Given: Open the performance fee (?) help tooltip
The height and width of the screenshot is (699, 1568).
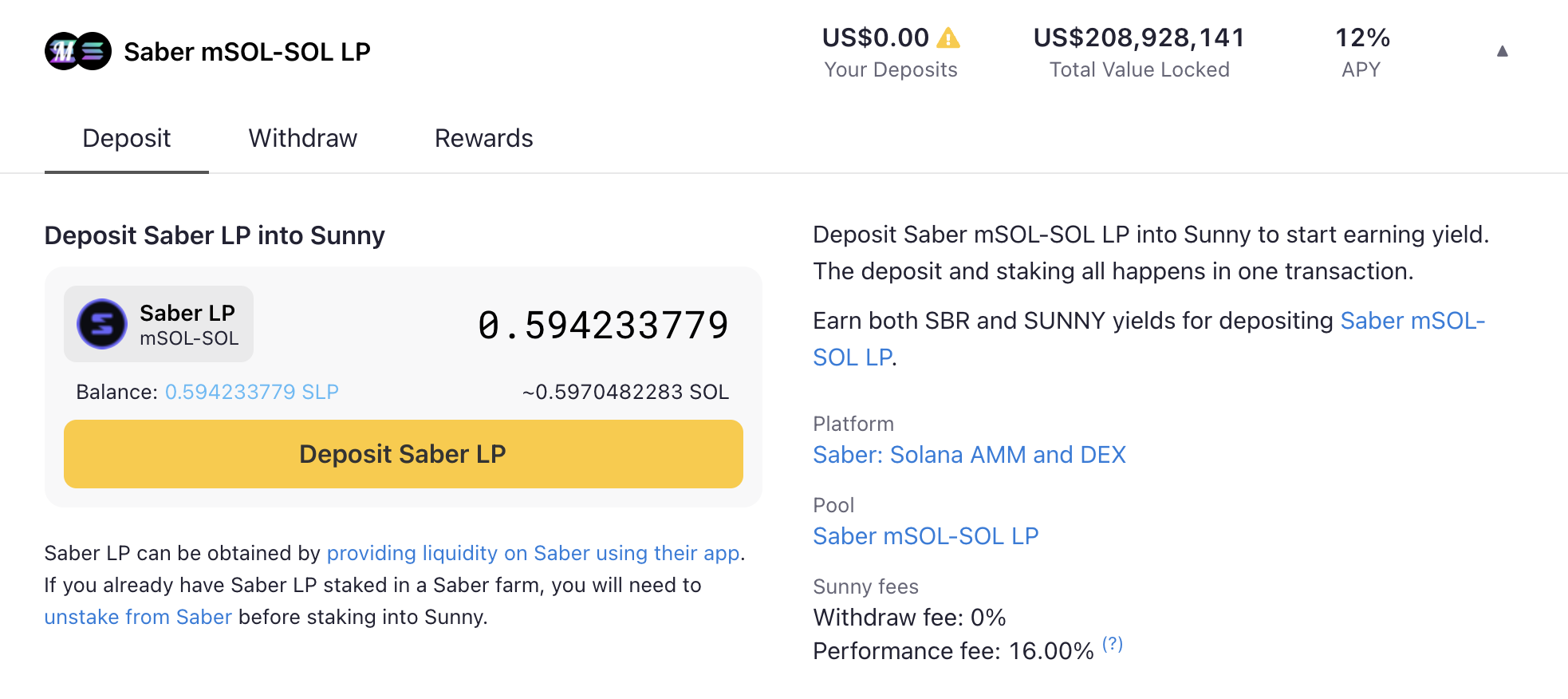Looking at the screenshot, I should pyautogui.click(x=1113, y=644).
